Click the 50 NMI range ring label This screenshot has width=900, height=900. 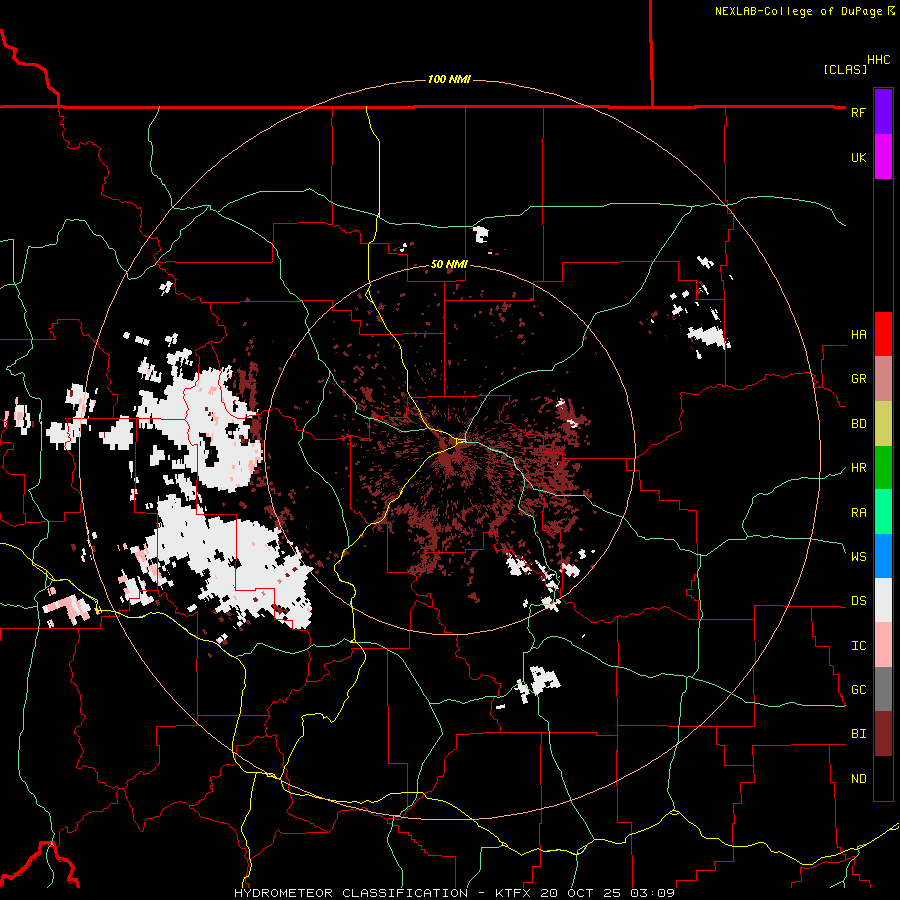[x=449, y=264]
